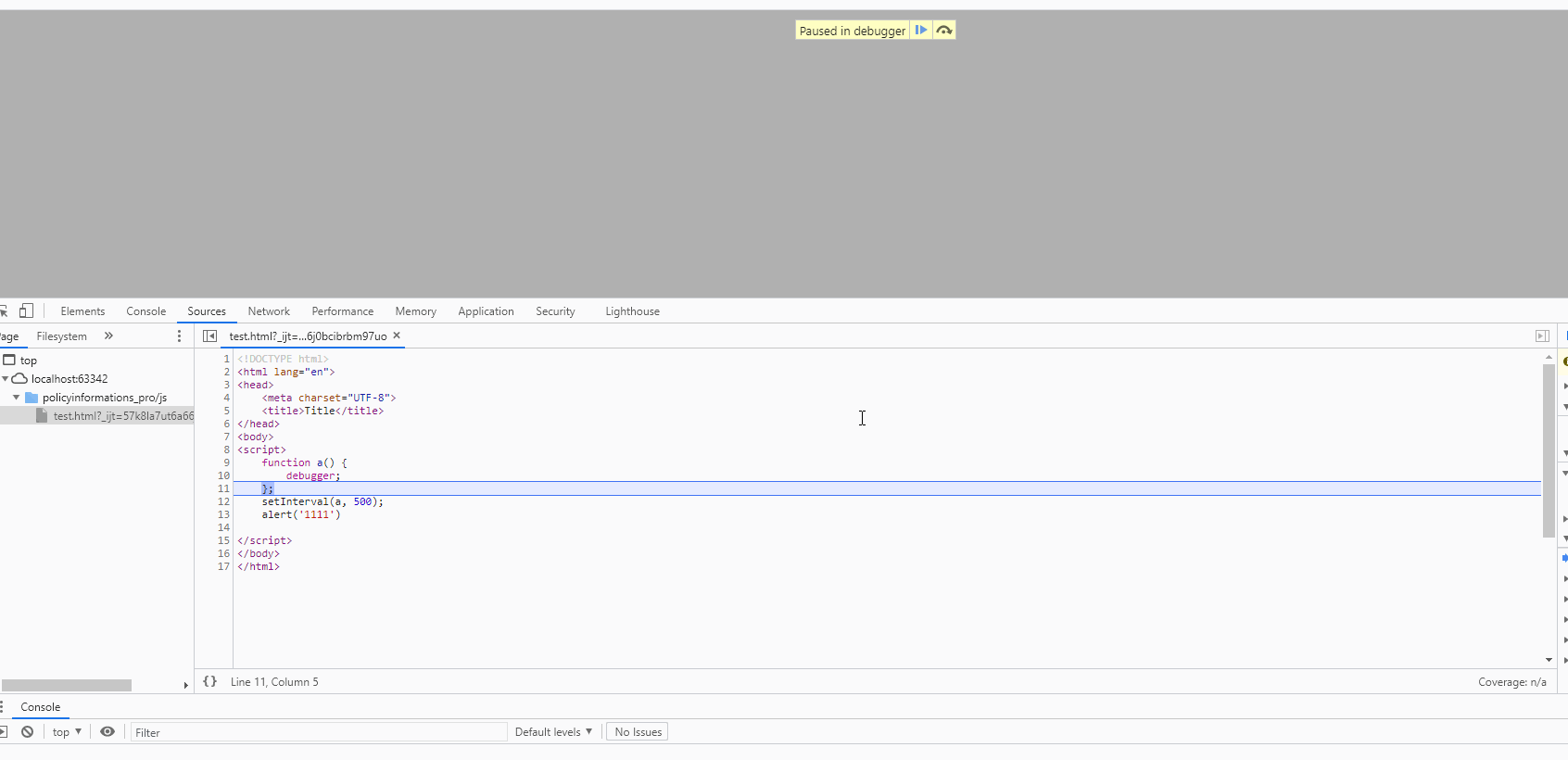1568x760 pixels.
Task: Open the Default levels dropdown
Action: tap(553, 732)
